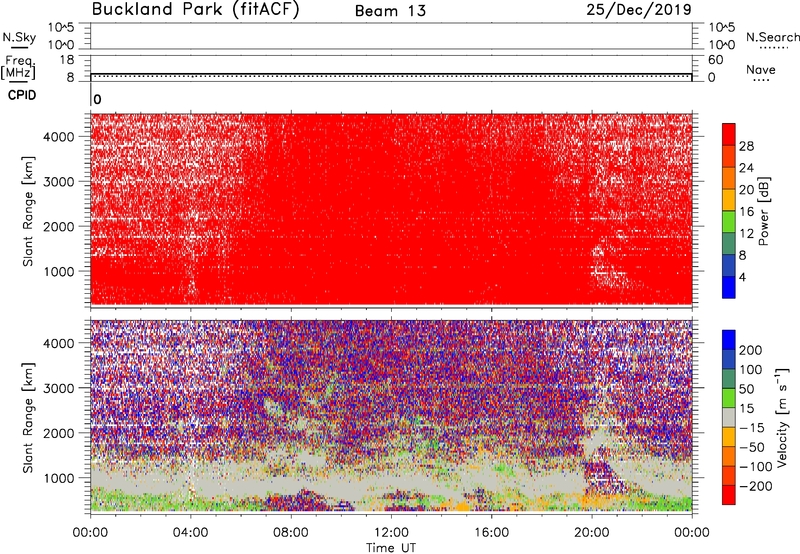Click the gray 15 to -15 velocity band
The image size is (800, 554).
click(x=729, y=418)
